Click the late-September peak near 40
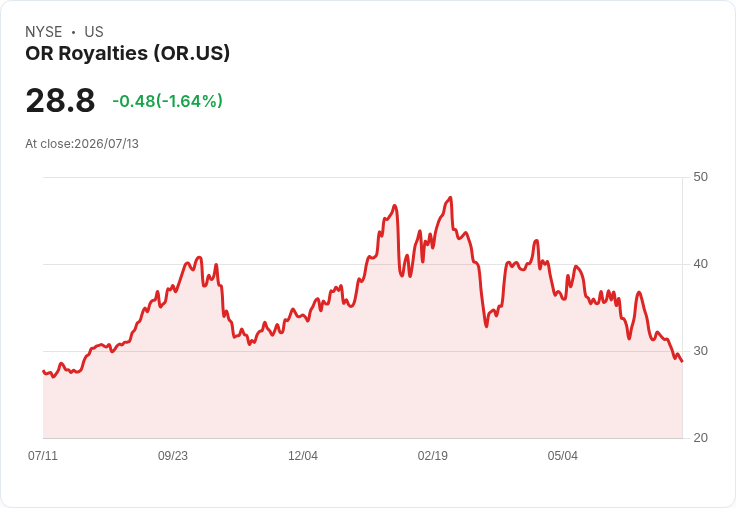Image resolution: width=736 pixels, height=508 pixels. [199, 257]
